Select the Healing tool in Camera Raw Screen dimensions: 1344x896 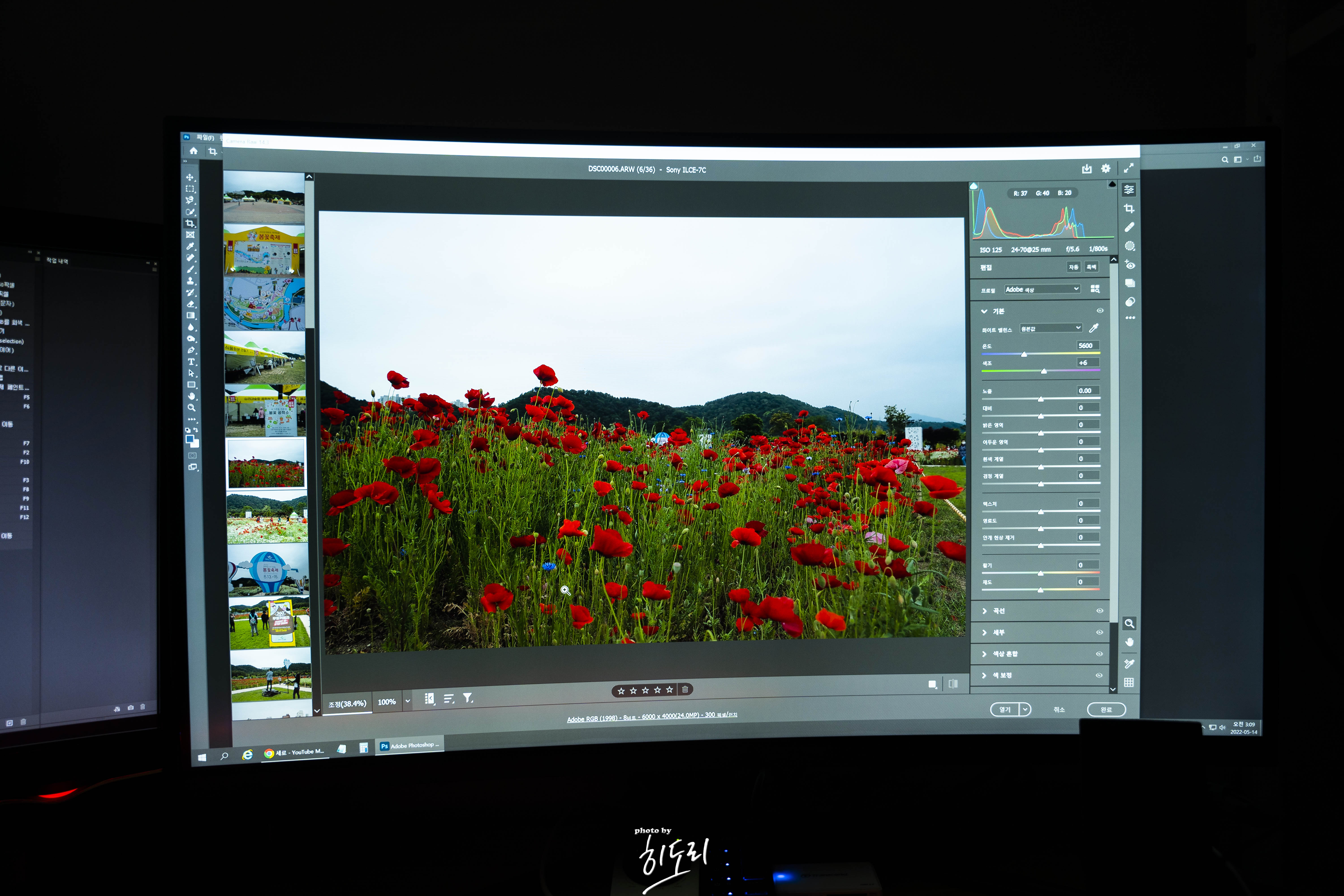pos(1129,227)
